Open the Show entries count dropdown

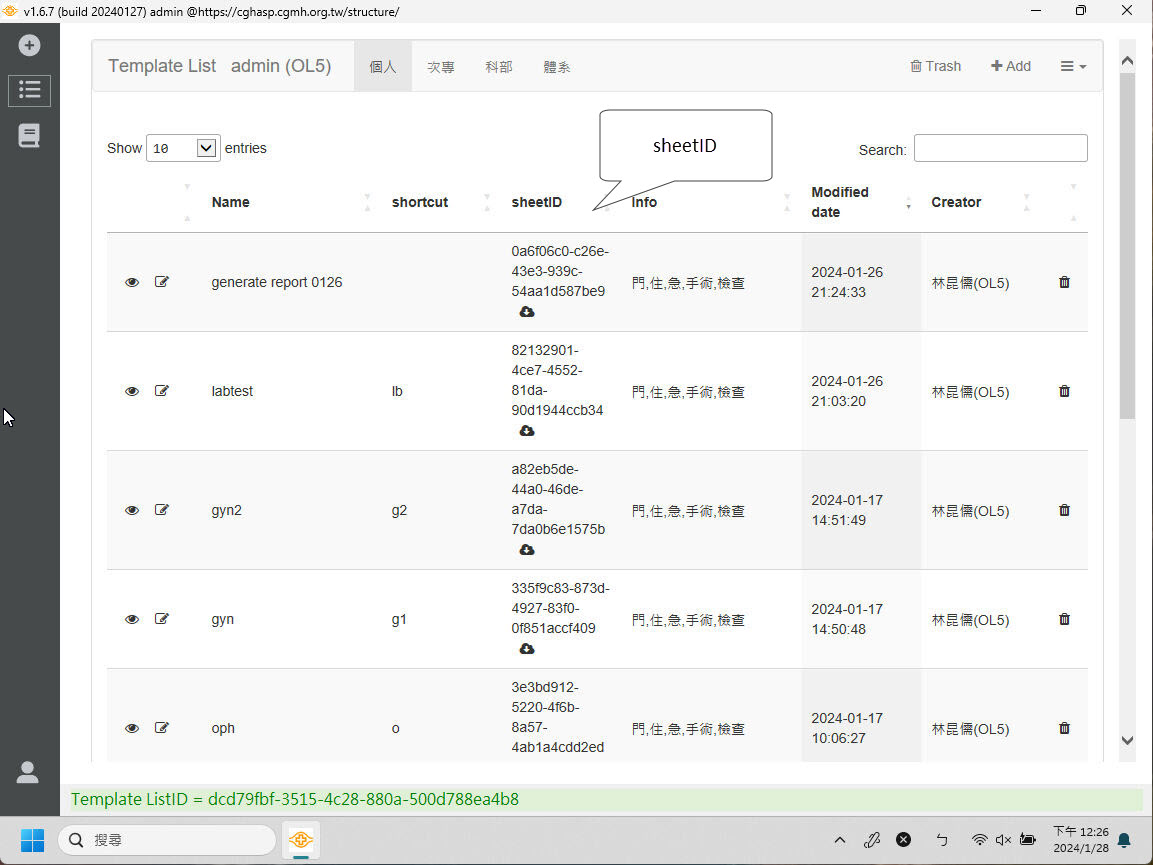coord(183,148)
